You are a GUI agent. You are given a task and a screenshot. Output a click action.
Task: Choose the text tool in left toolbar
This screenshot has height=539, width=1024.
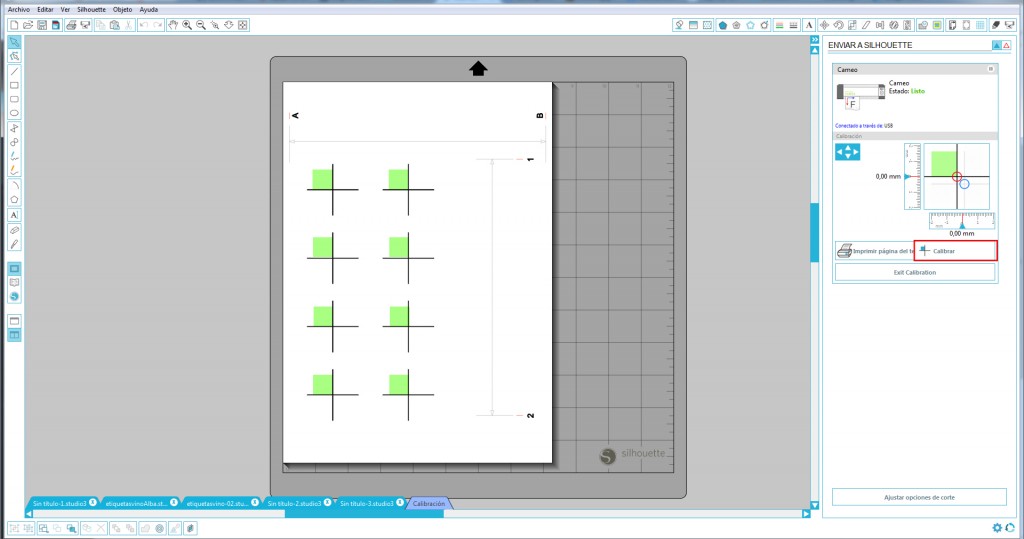[14, 215]
